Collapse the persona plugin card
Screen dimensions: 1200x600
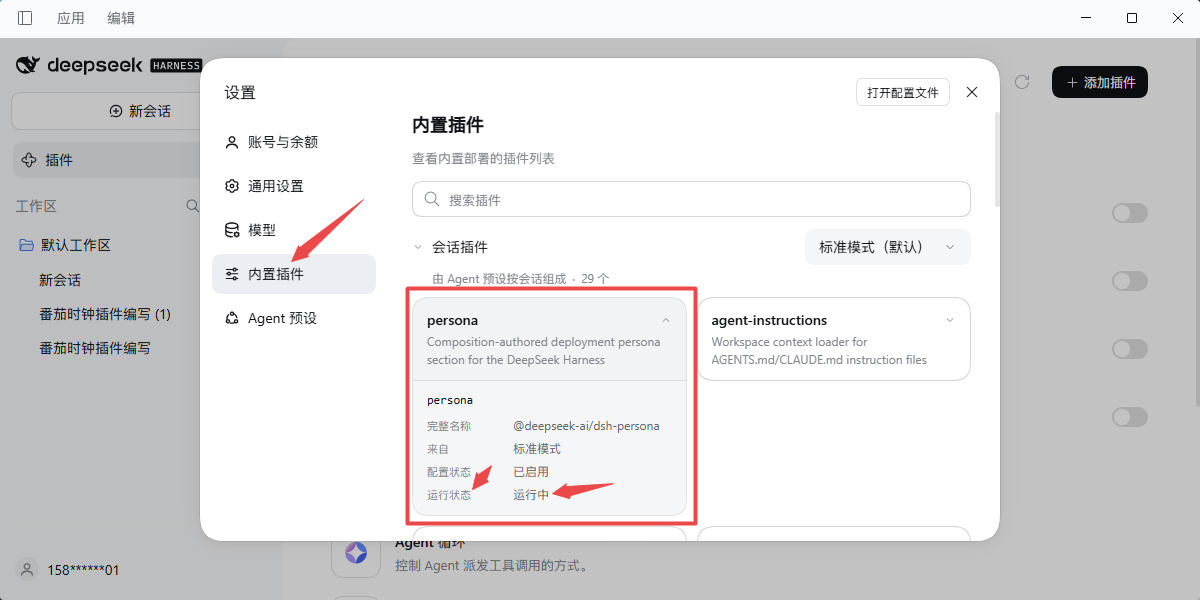(666, 321)
